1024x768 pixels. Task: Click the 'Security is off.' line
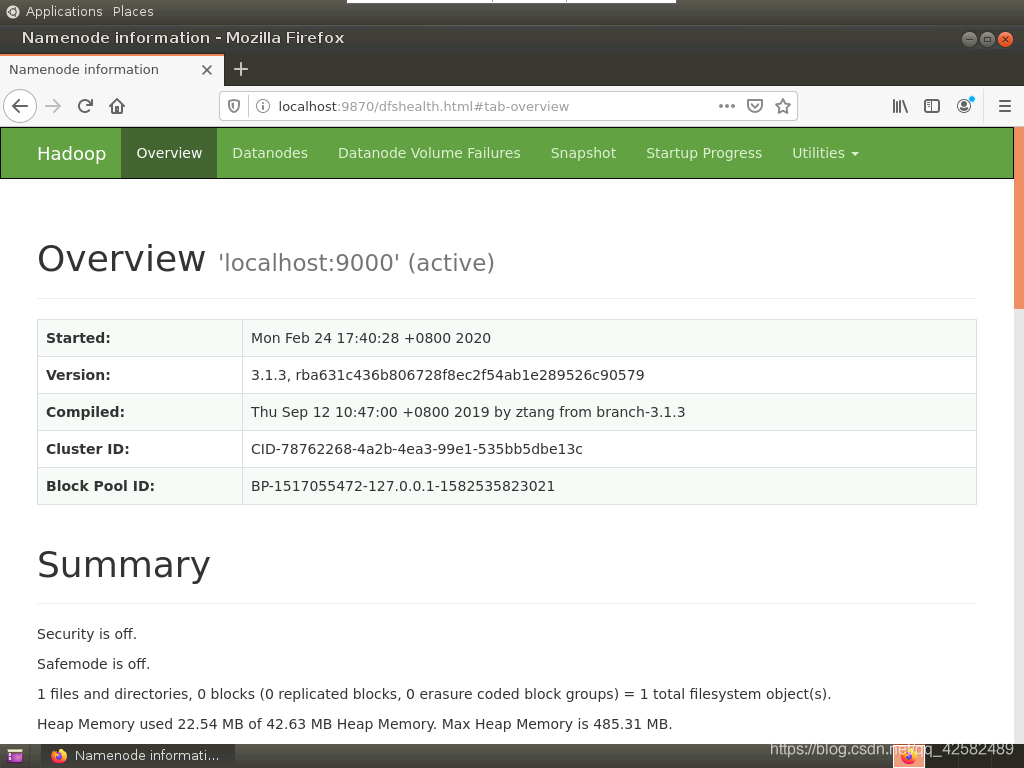(x=87, y=634)
